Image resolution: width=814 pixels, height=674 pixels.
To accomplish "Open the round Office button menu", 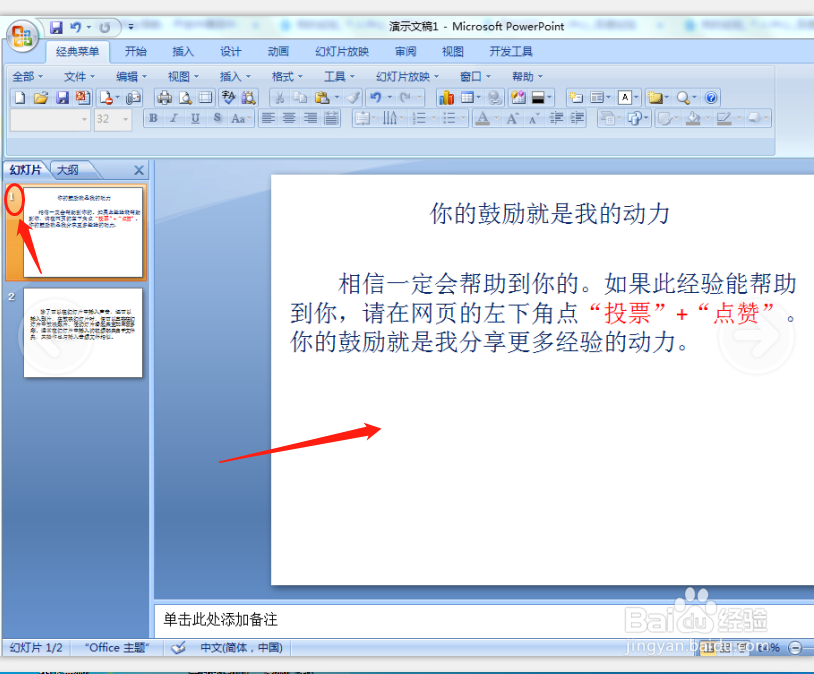I will coord(22,37).
